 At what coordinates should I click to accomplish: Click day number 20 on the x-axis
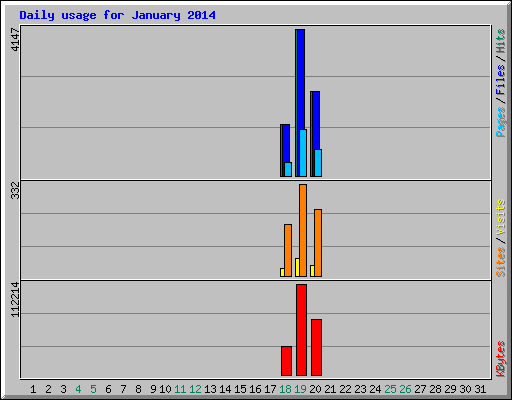click(x=315, y=389)
